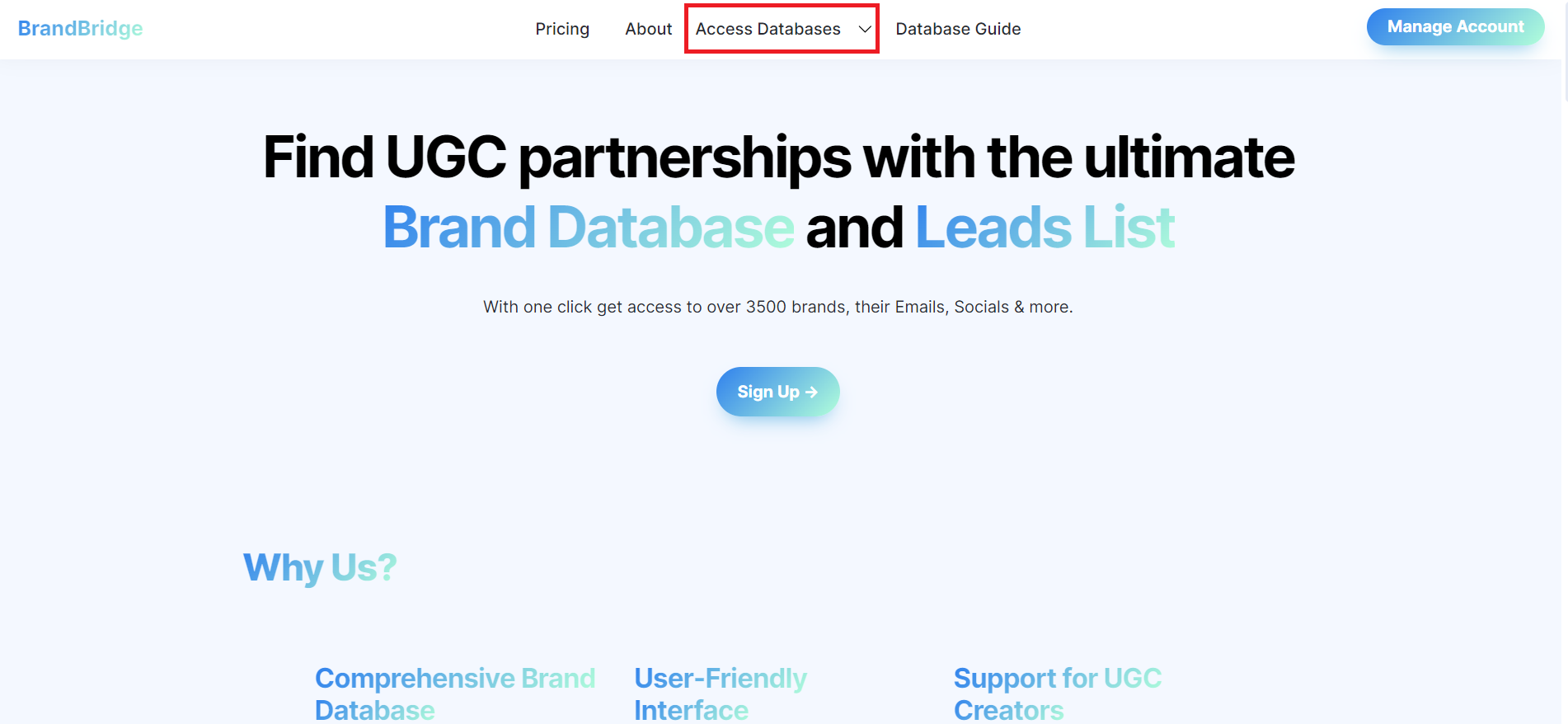Viewport: 1568px width, 724px height.
Task: Click the main hero headline text
Action: pos(778,191)
